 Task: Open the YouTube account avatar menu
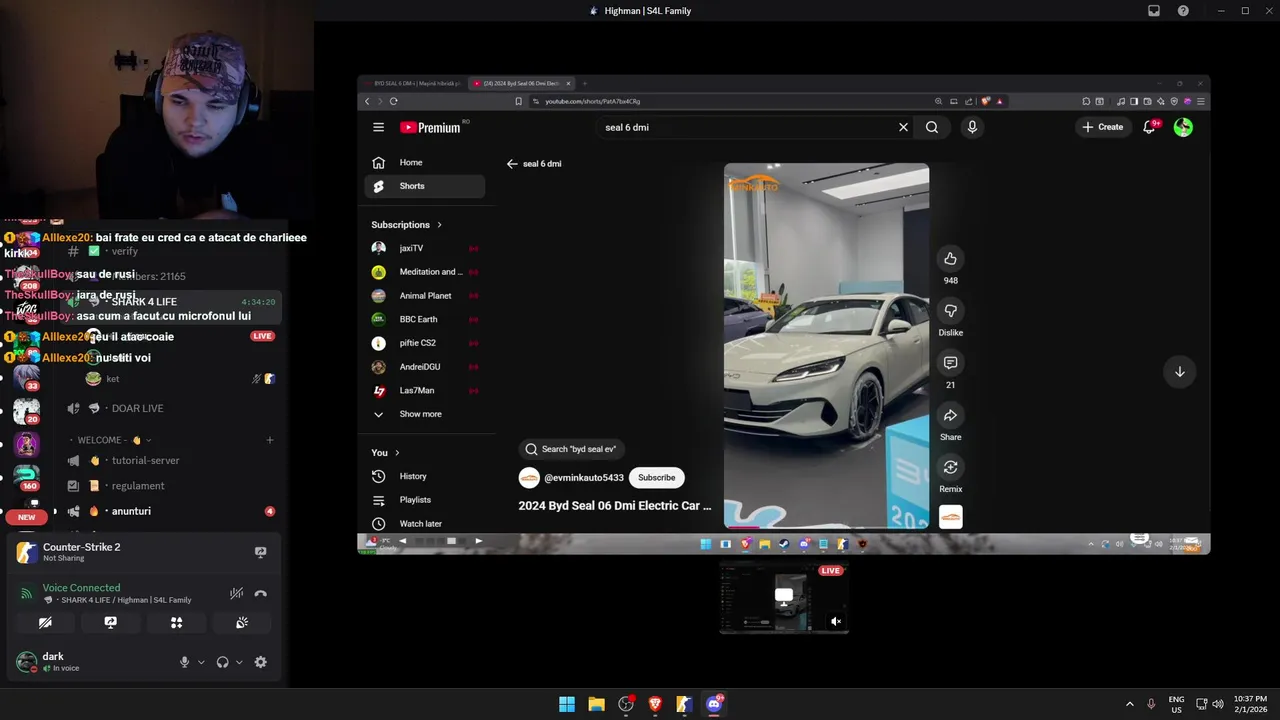(x=1183, y=127)
